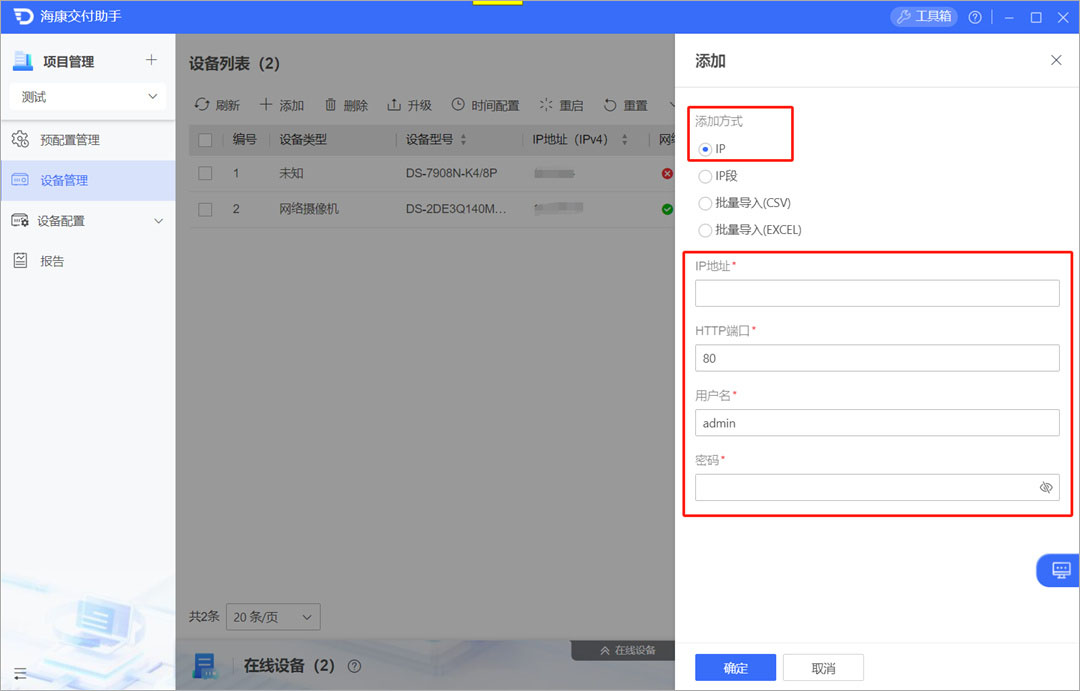Image resolution: width=1080 pixels, height=691 pixels.
Task: Open the 工具箱 toolbox
Action: point(924,17)
